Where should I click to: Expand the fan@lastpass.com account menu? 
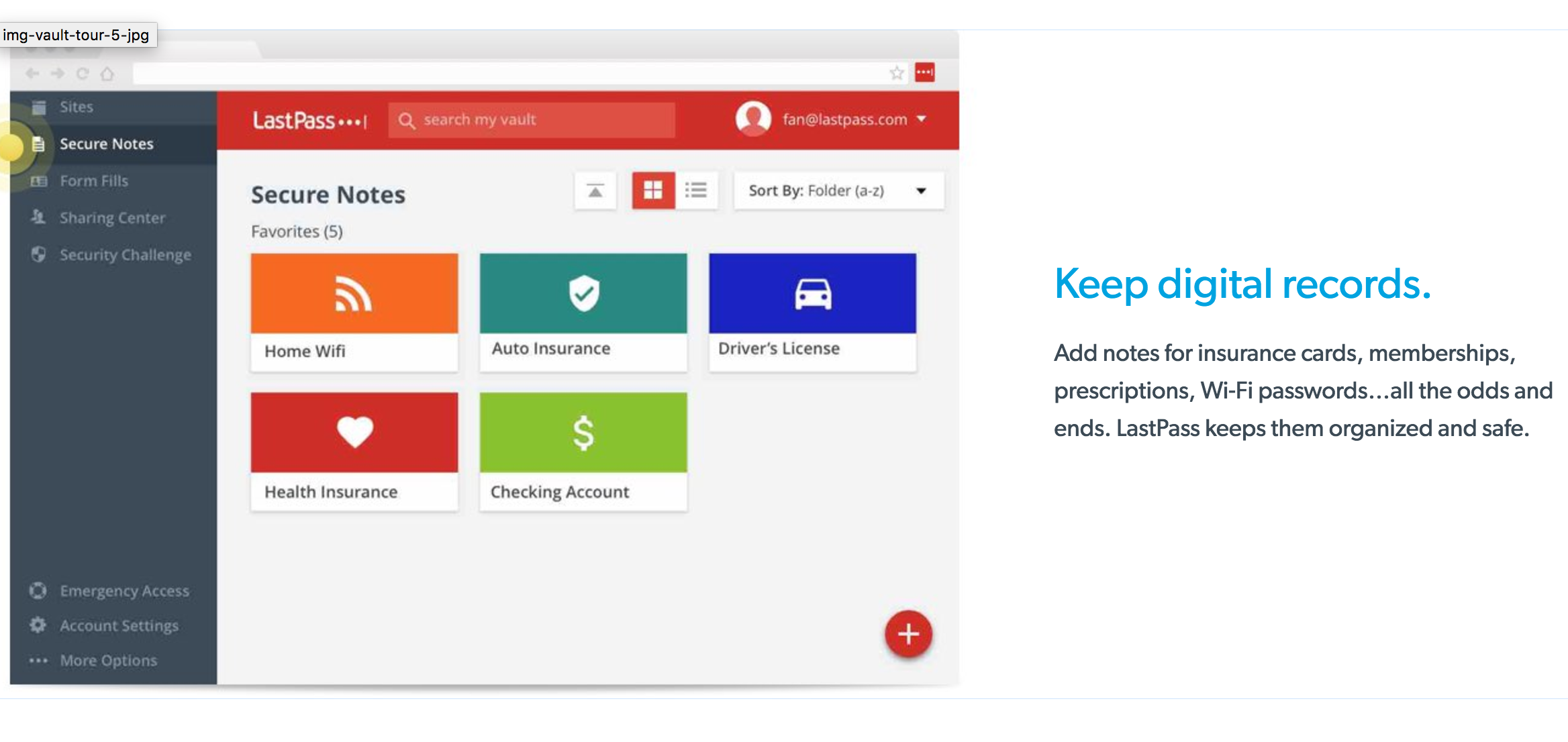point(921,119)
